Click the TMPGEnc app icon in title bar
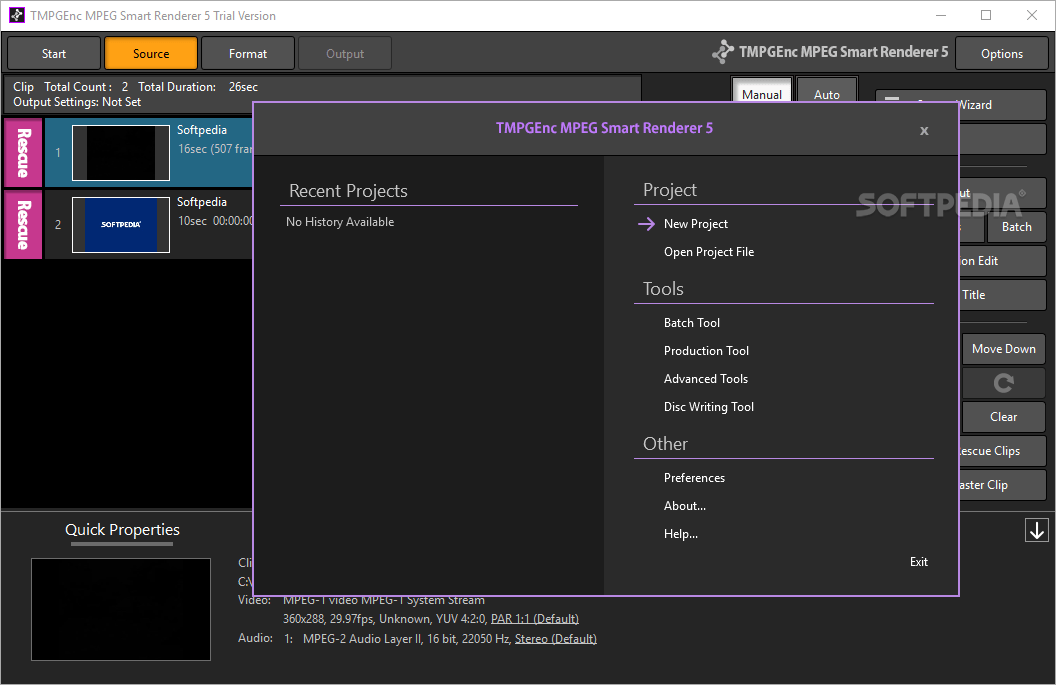 tap(17, 15)
